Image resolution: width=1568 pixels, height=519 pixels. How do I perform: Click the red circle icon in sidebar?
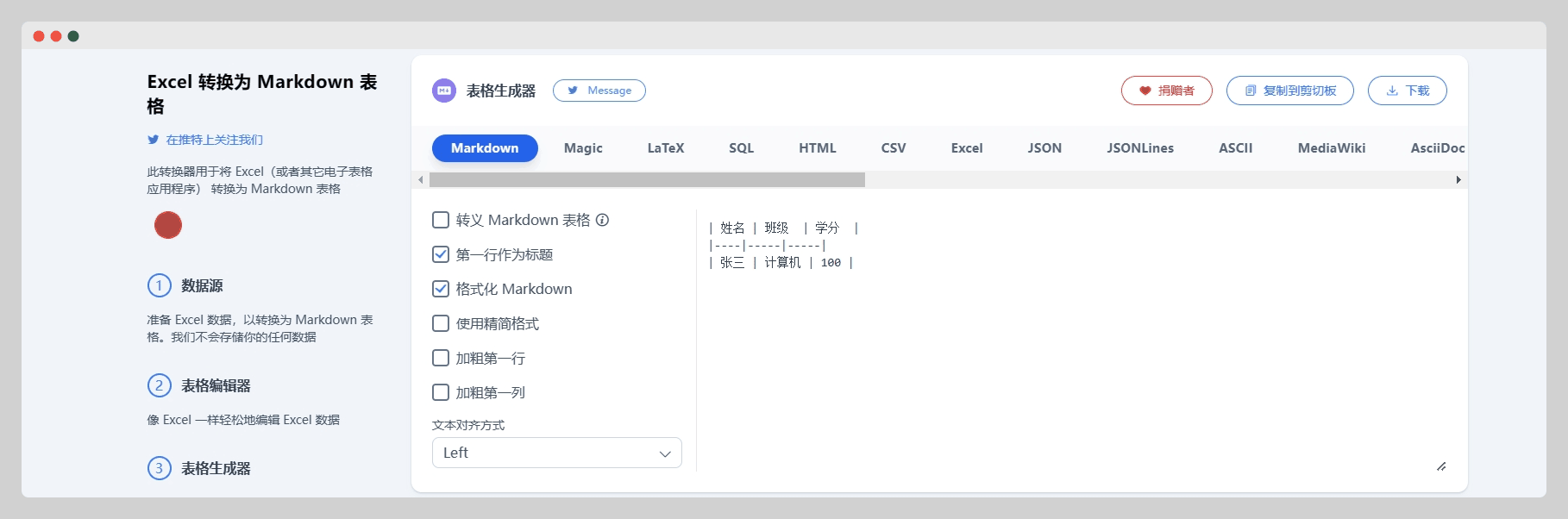pos(168,225)
